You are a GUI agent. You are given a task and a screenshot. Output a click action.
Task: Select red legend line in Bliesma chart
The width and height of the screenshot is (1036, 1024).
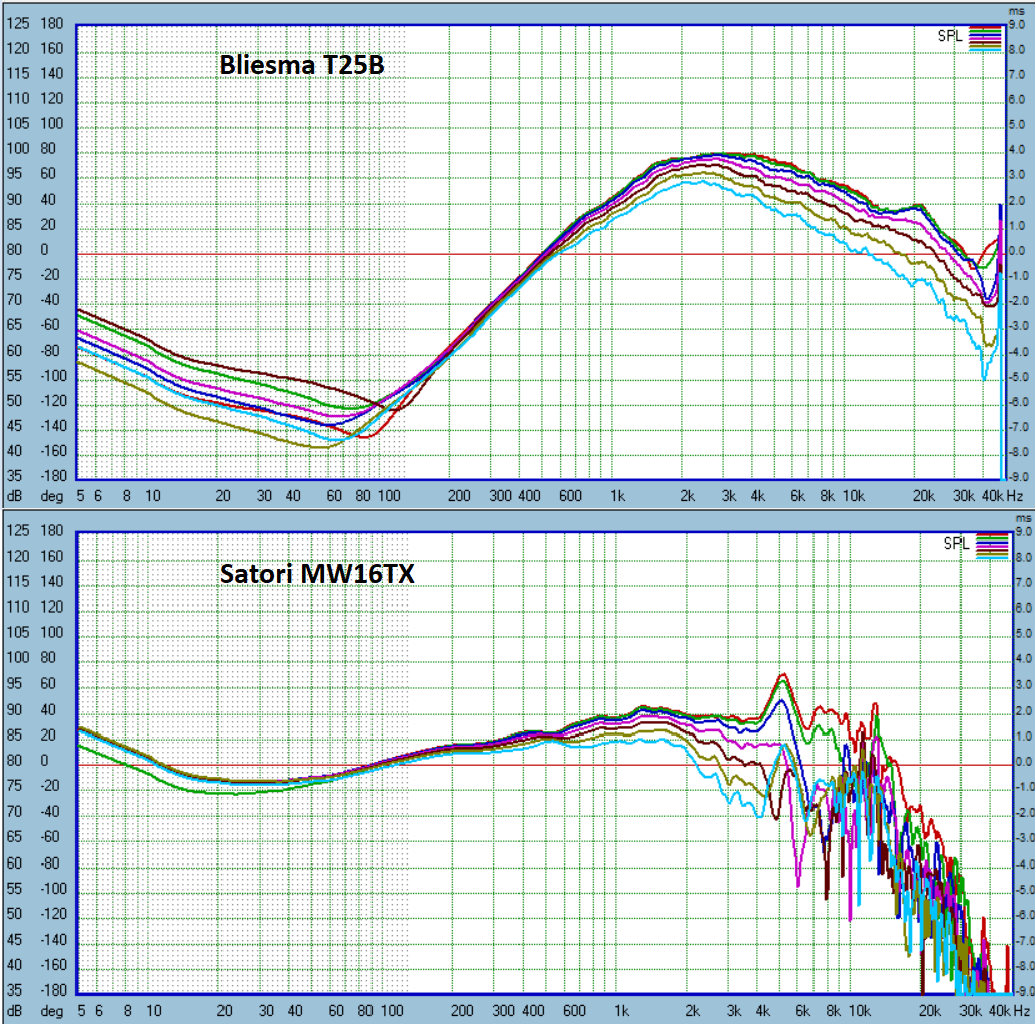coord(985,29)
